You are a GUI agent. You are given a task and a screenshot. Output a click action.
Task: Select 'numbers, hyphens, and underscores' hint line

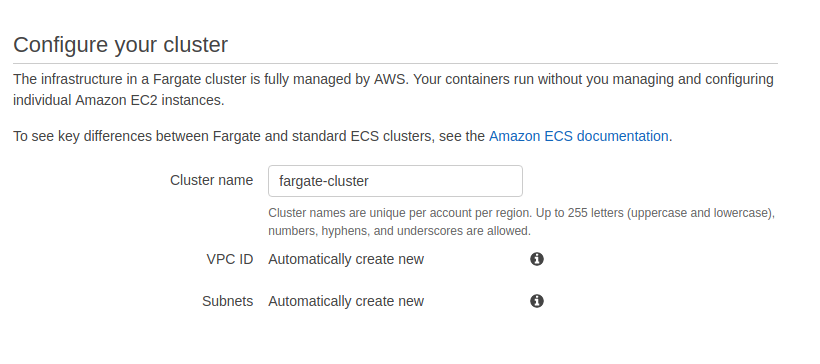click(400, 231)
